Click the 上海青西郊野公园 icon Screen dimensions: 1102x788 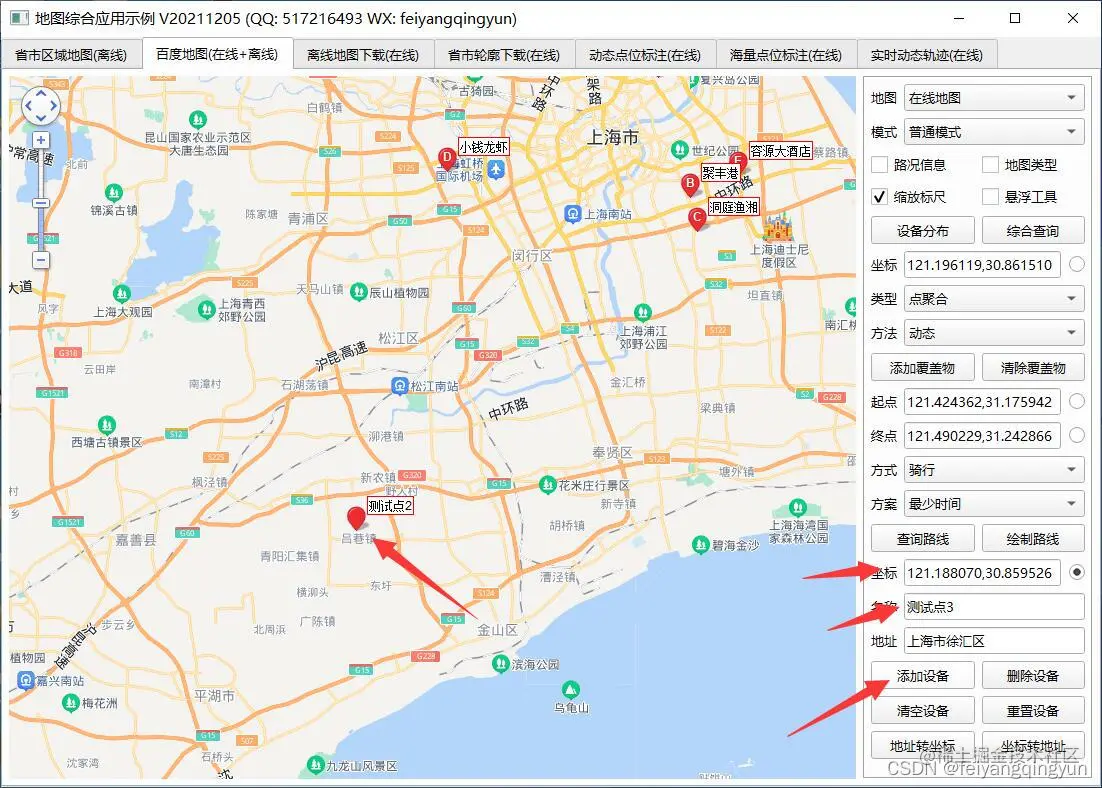click(206, 309)
